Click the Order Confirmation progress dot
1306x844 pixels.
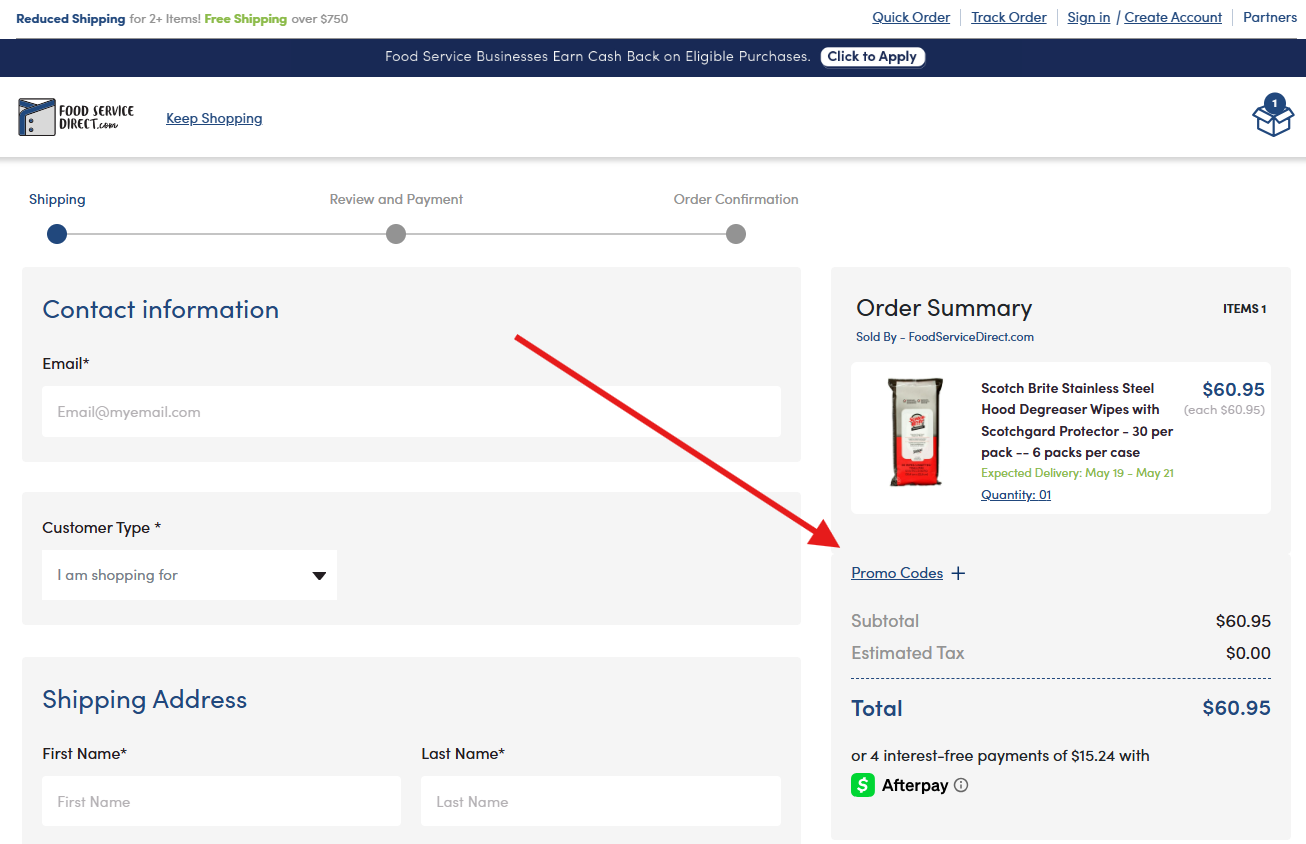point(735,234)
